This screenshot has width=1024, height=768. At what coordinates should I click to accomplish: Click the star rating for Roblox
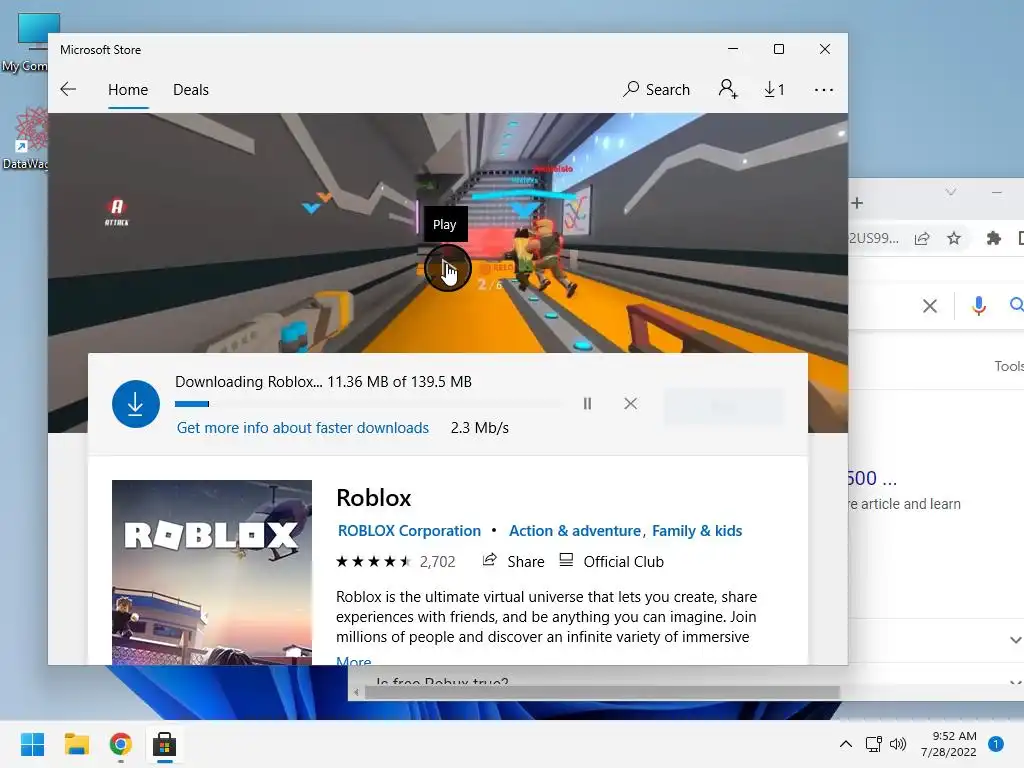(x=373, y=562)
